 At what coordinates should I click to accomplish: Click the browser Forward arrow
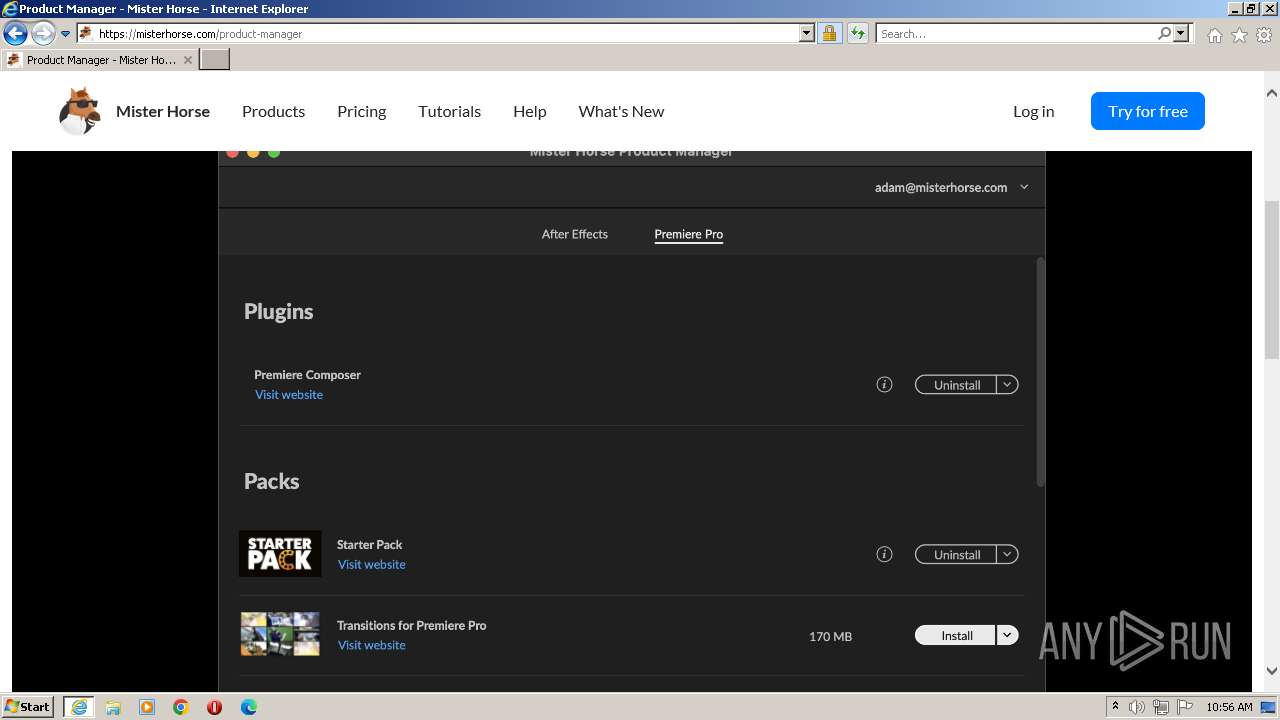[x=42, y=33]
